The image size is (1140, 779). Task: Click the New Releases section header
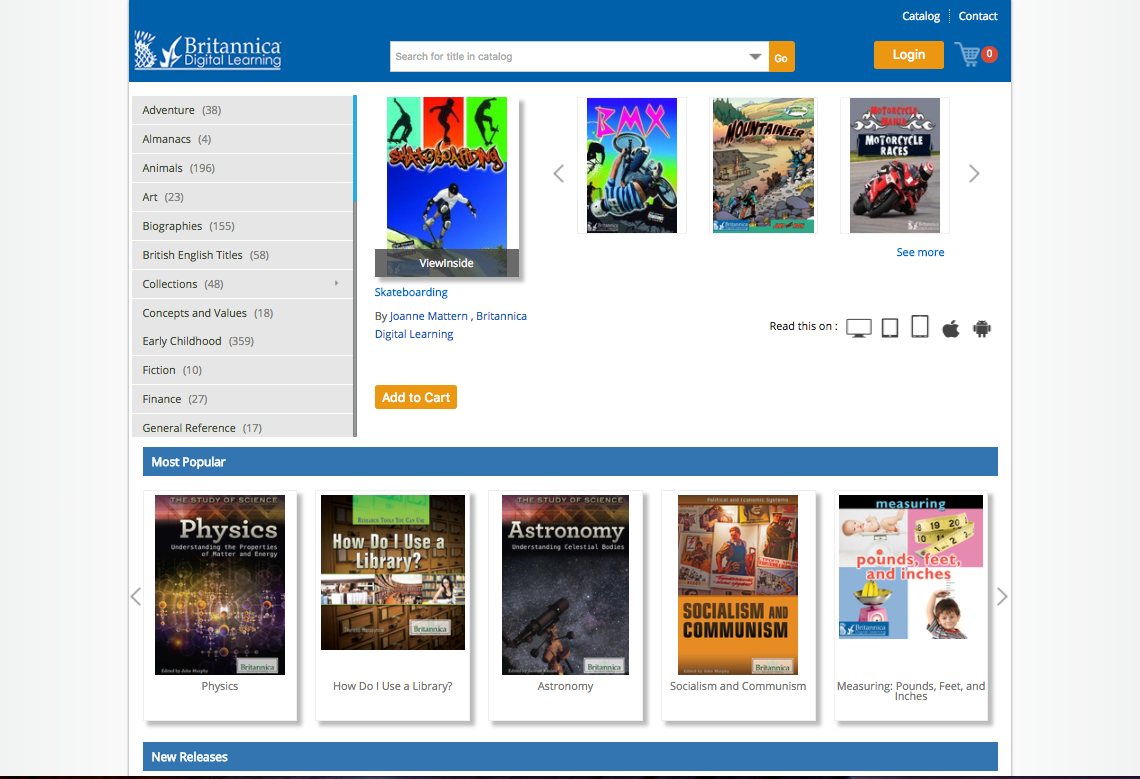(x=570, y=756)
